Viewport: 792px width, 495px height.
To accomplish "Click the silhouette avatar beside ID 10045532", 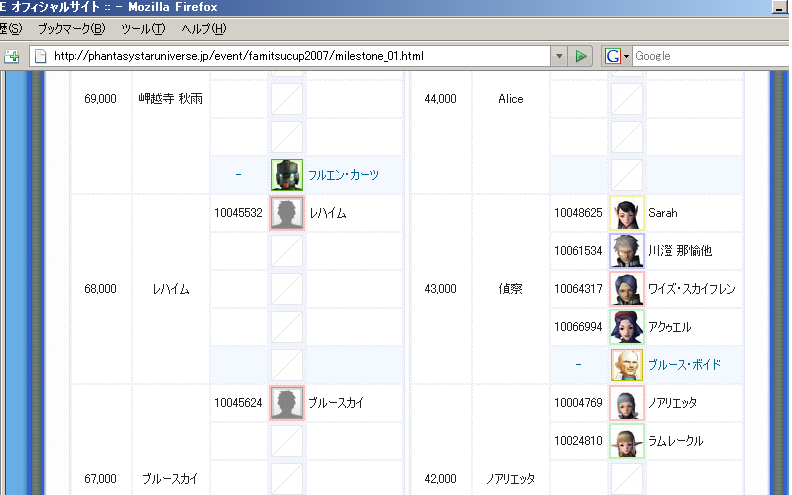I will [287, 213].
